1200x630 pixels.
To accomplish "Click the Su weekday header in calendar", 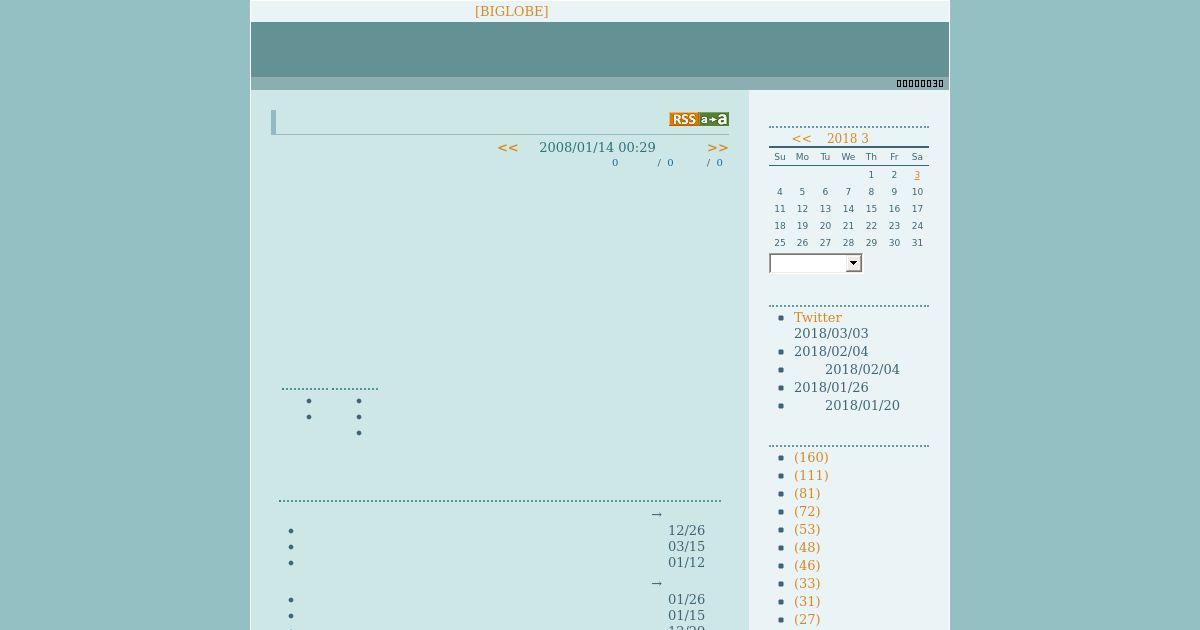I will (x=780, y=157).
